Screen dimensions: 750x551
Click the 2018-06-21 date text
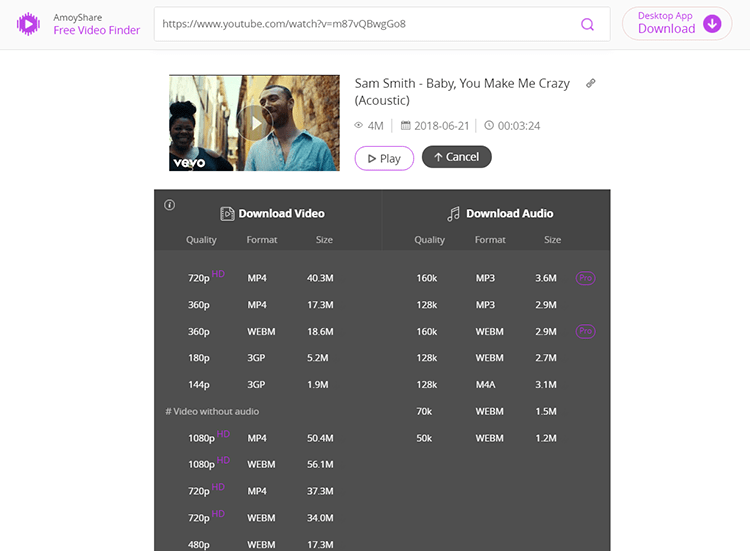(x=441, y=126)
